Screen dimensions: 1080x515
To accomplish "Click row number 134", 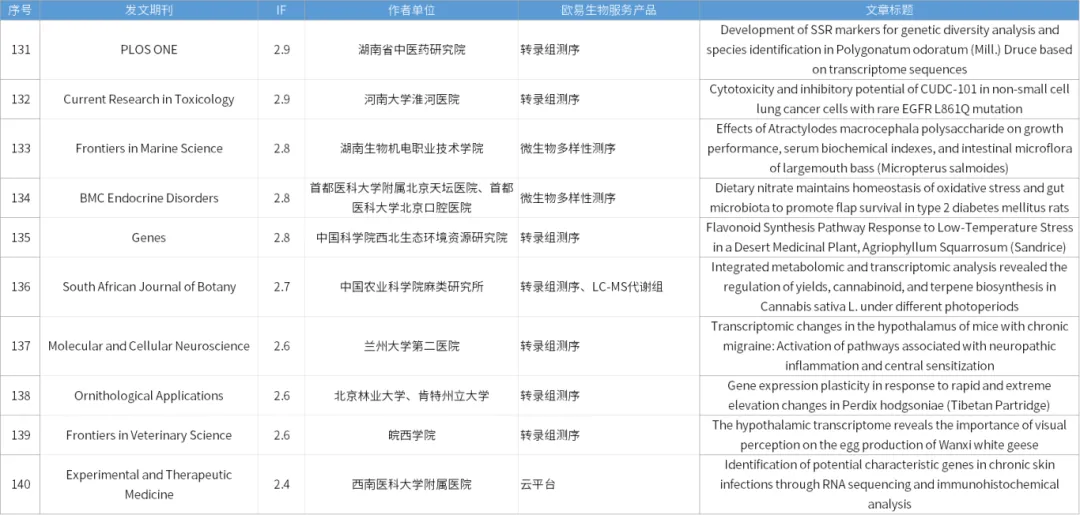I will point(20,198).
